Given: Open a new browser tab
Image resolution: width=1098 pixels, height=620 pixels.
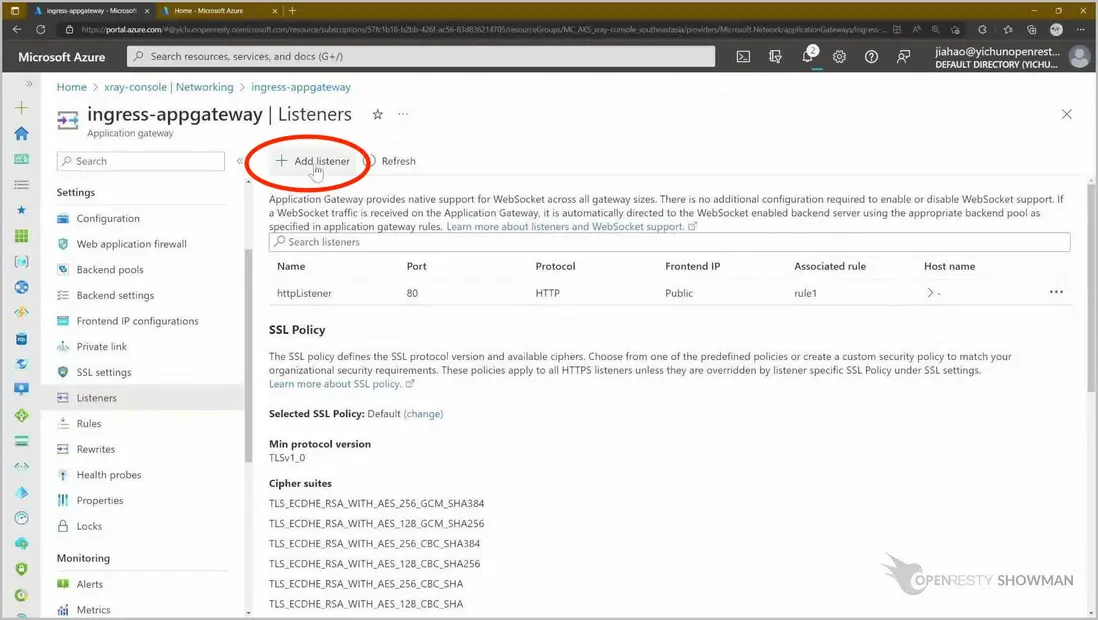Looking at the screenshot, I should tap(292, 11).
